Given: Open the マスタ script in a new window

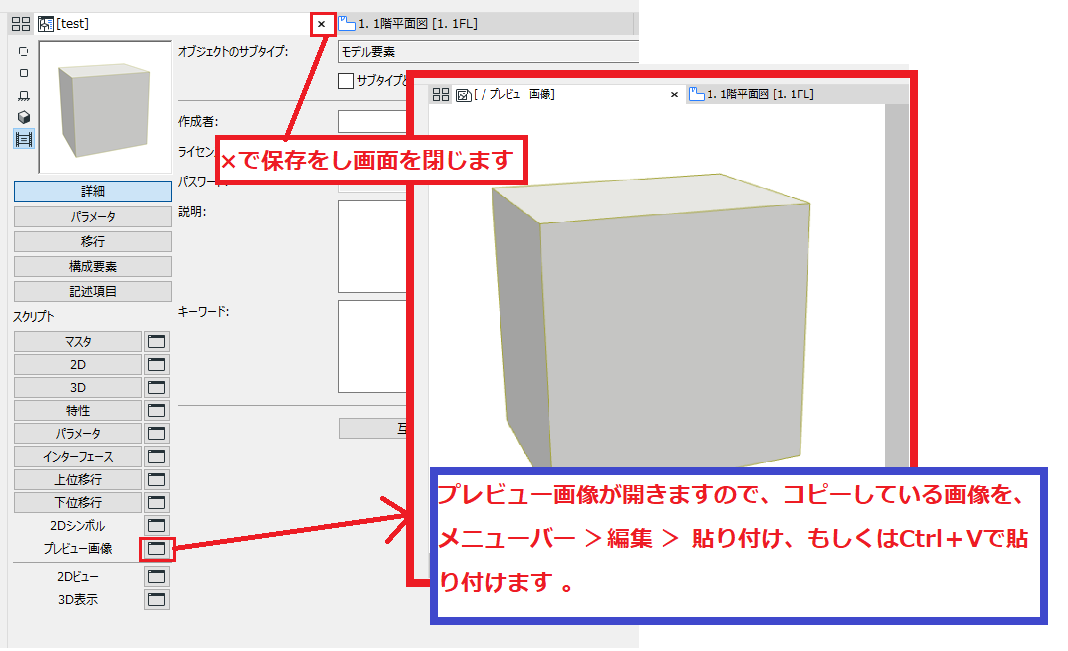Looking at the screenshot, I should pos(157,341).
